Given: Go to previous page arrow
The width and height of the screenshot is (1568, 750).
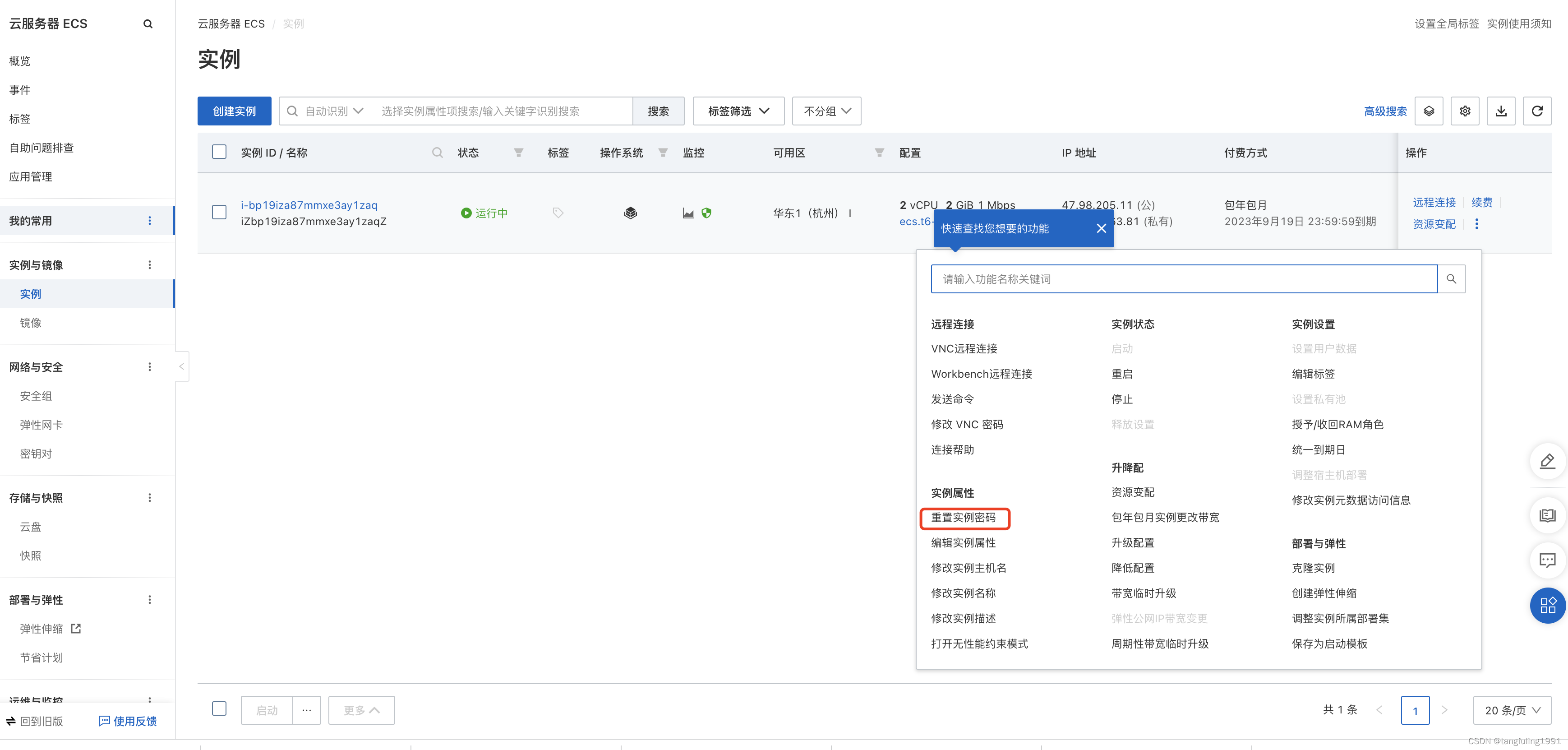Looking at the screenshot, I should pyautogui.click(x=1379, y=710).
